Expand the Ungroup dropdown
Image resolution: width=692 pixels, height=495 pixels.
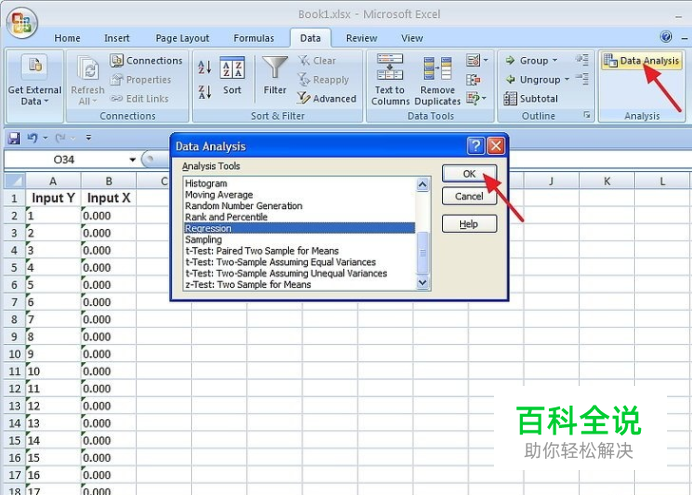(567, 80)
